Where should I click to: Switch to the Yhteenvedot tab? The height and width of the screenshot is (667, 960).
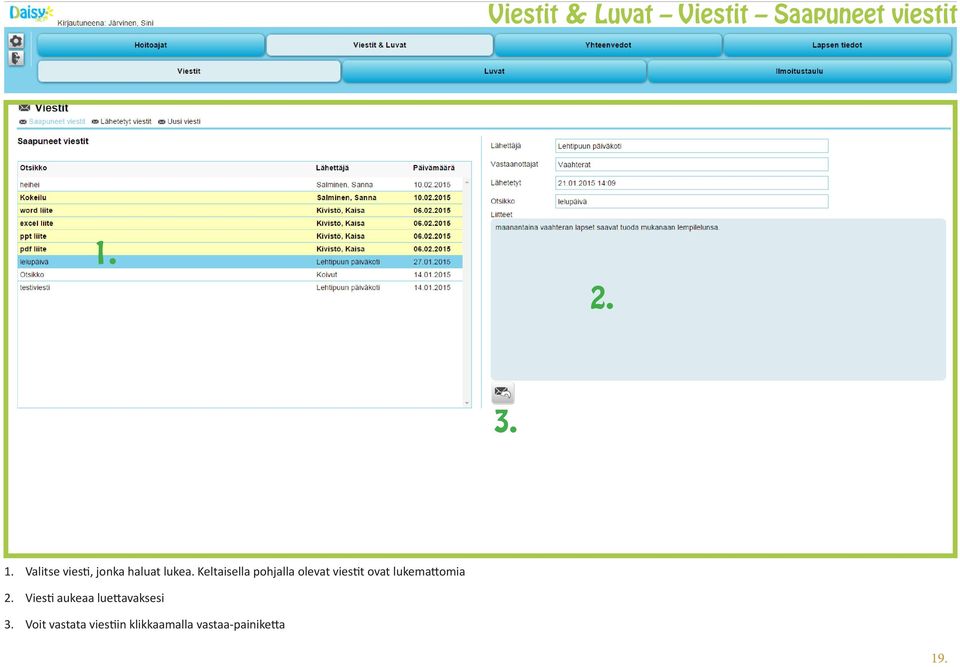pyautogui.click(x=608, y=45)
